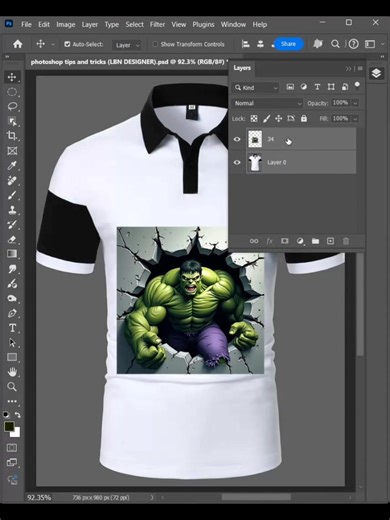Select the Eyedropper tool
Image resolution: width=390 pixels, height=520 pixels.
[x=12, y=165]
